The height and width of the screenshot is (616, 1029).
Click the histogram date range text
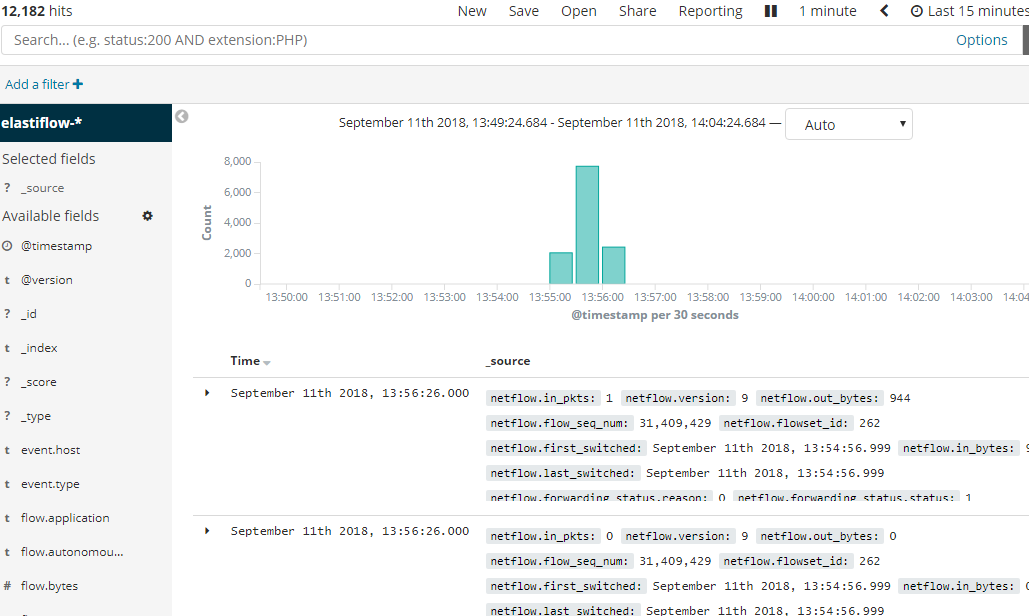552,123
